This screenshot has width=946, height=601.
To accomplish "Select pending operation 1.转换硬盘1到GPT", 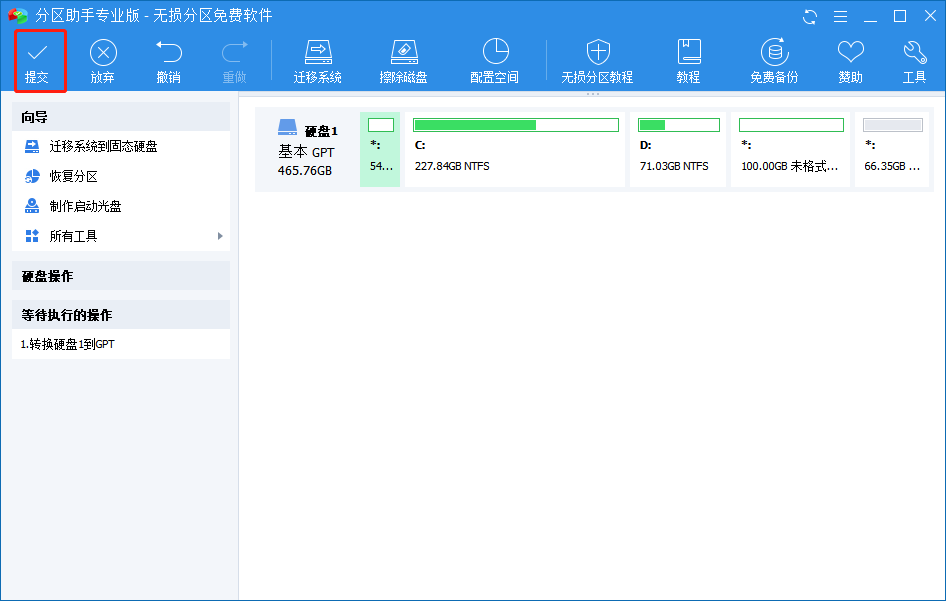I will click(x=121, y=344).
